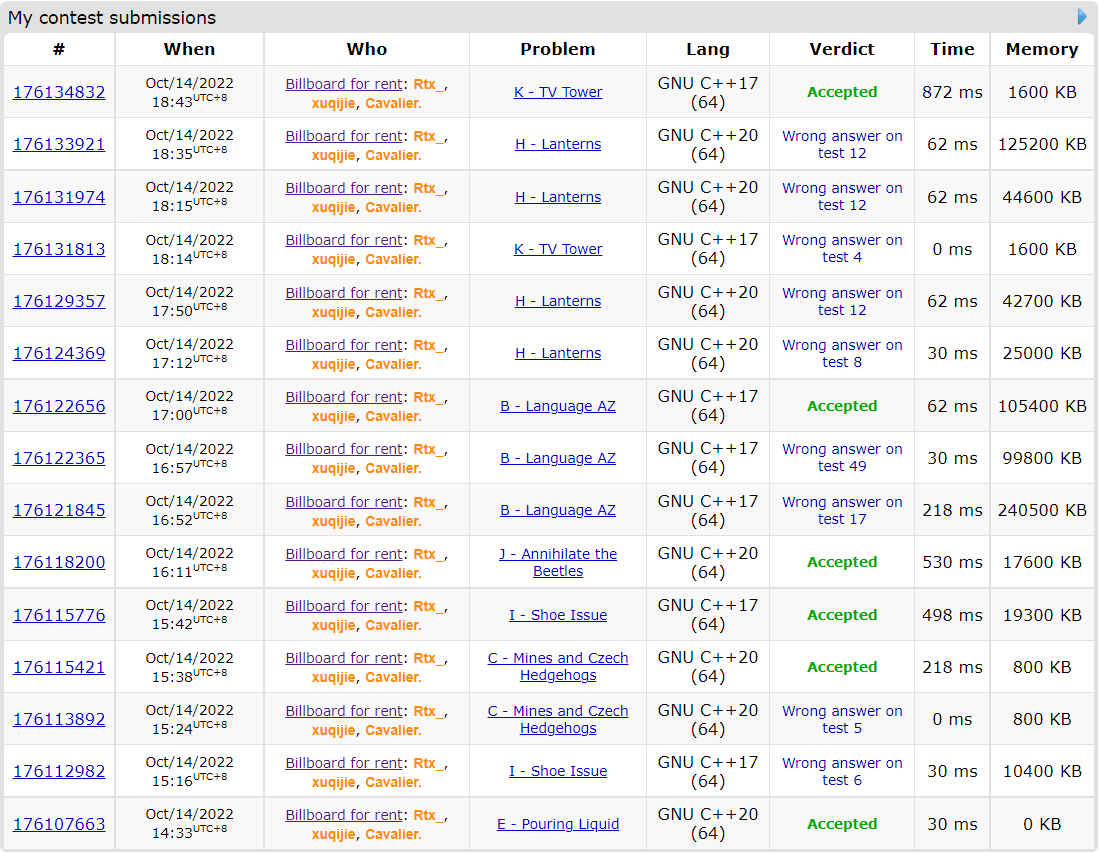Open submission 176133921 details
The height and width of the screenshot is (853, 1100).
tap(59, 144)
